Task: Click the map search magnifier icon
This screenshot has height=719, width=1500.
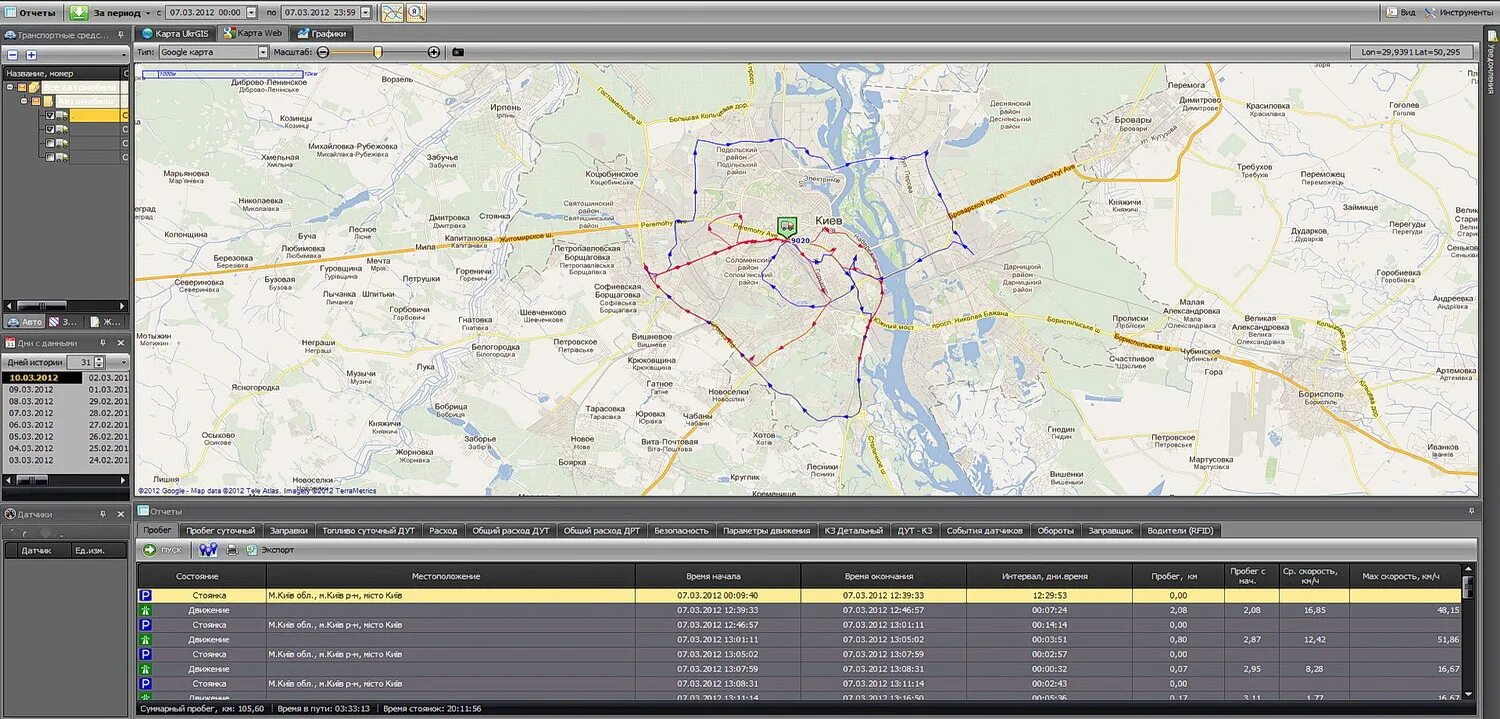Action: point(416,12)
